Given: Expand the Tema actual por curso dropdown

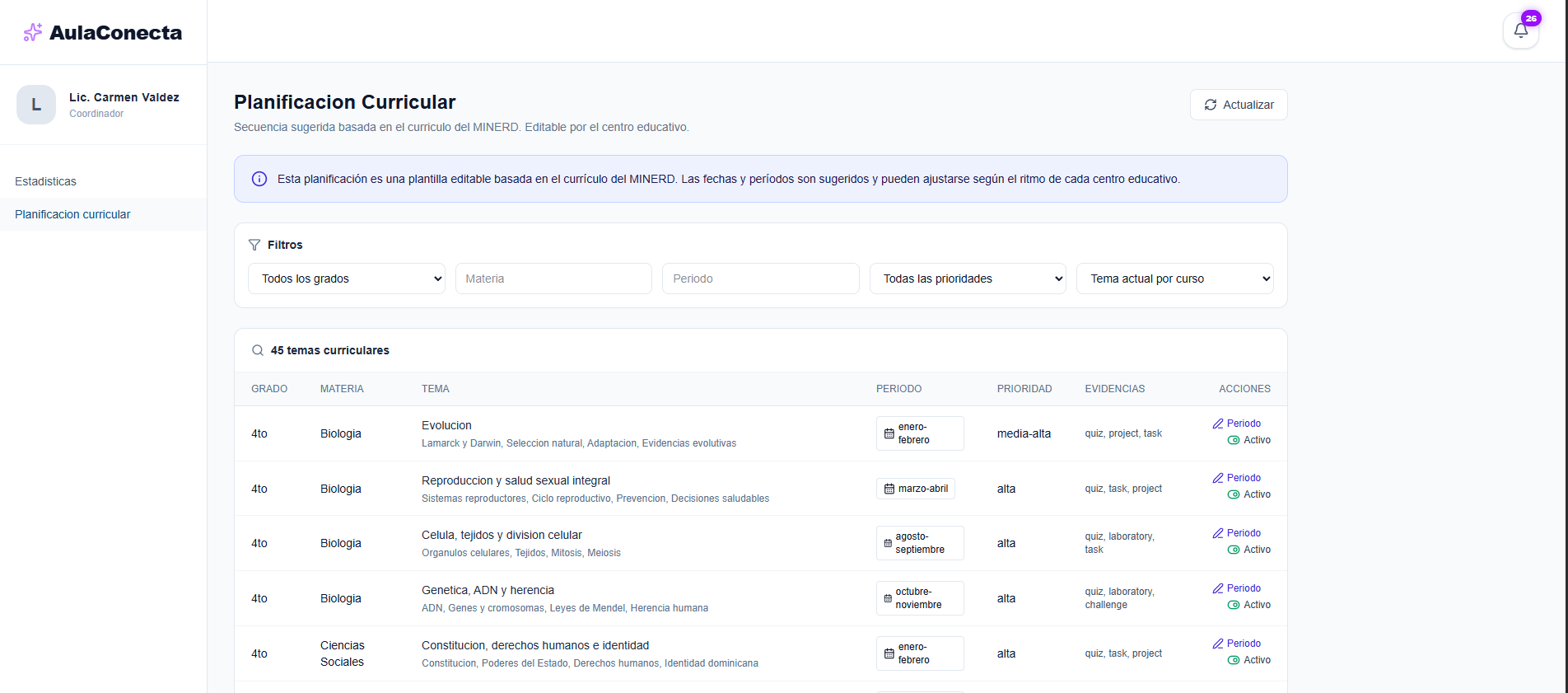Looking at the screenshot, I should click(1175, 279).
